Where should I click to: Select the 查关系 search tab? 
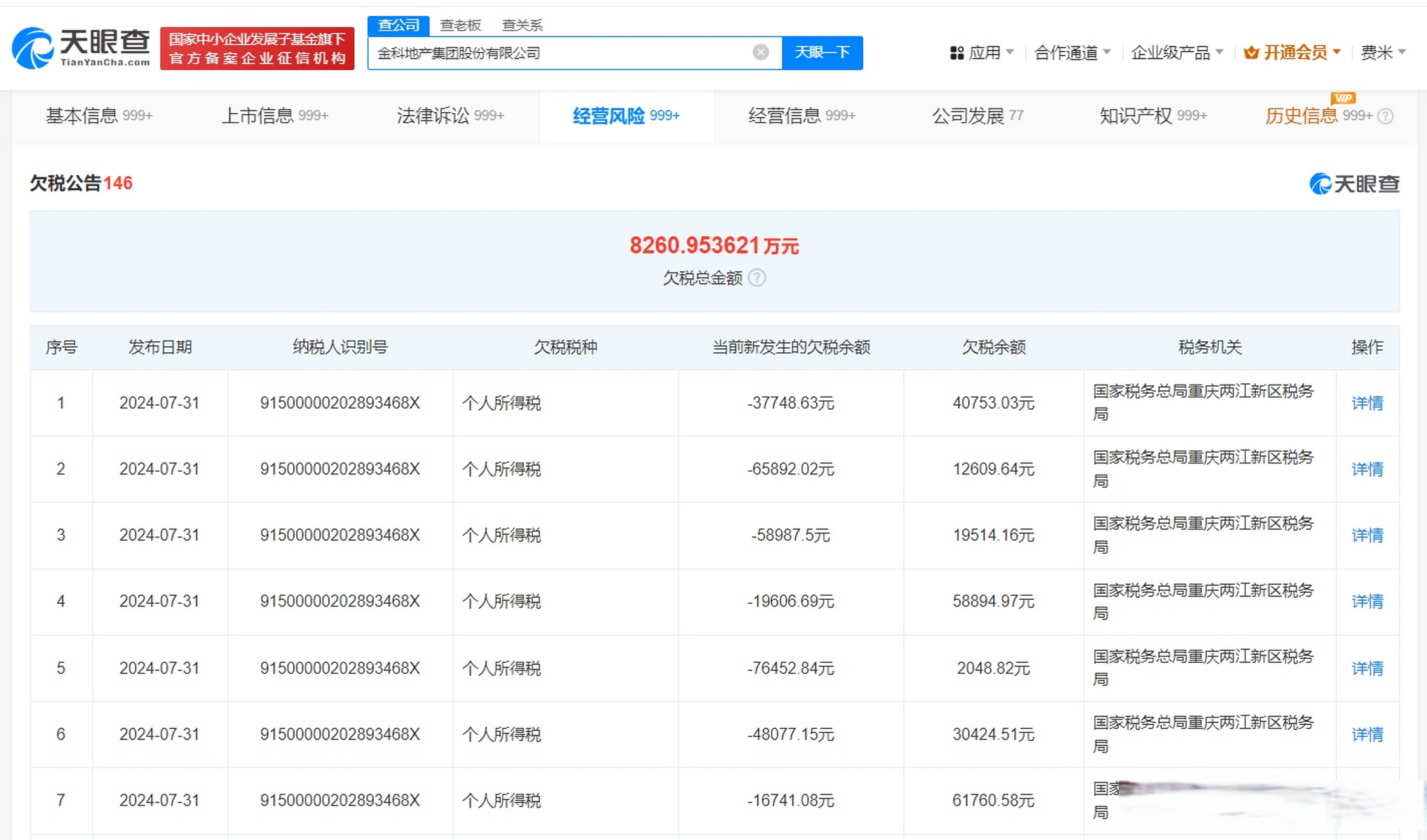pyautogui.click(x=522, y=25)
